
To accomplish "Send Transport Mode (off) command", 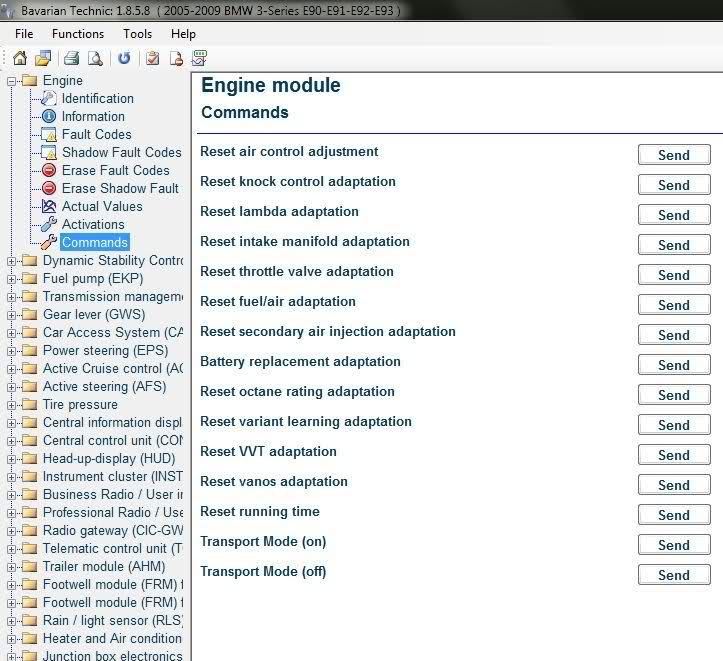I will pyautogui.click(x=674, y=575).
